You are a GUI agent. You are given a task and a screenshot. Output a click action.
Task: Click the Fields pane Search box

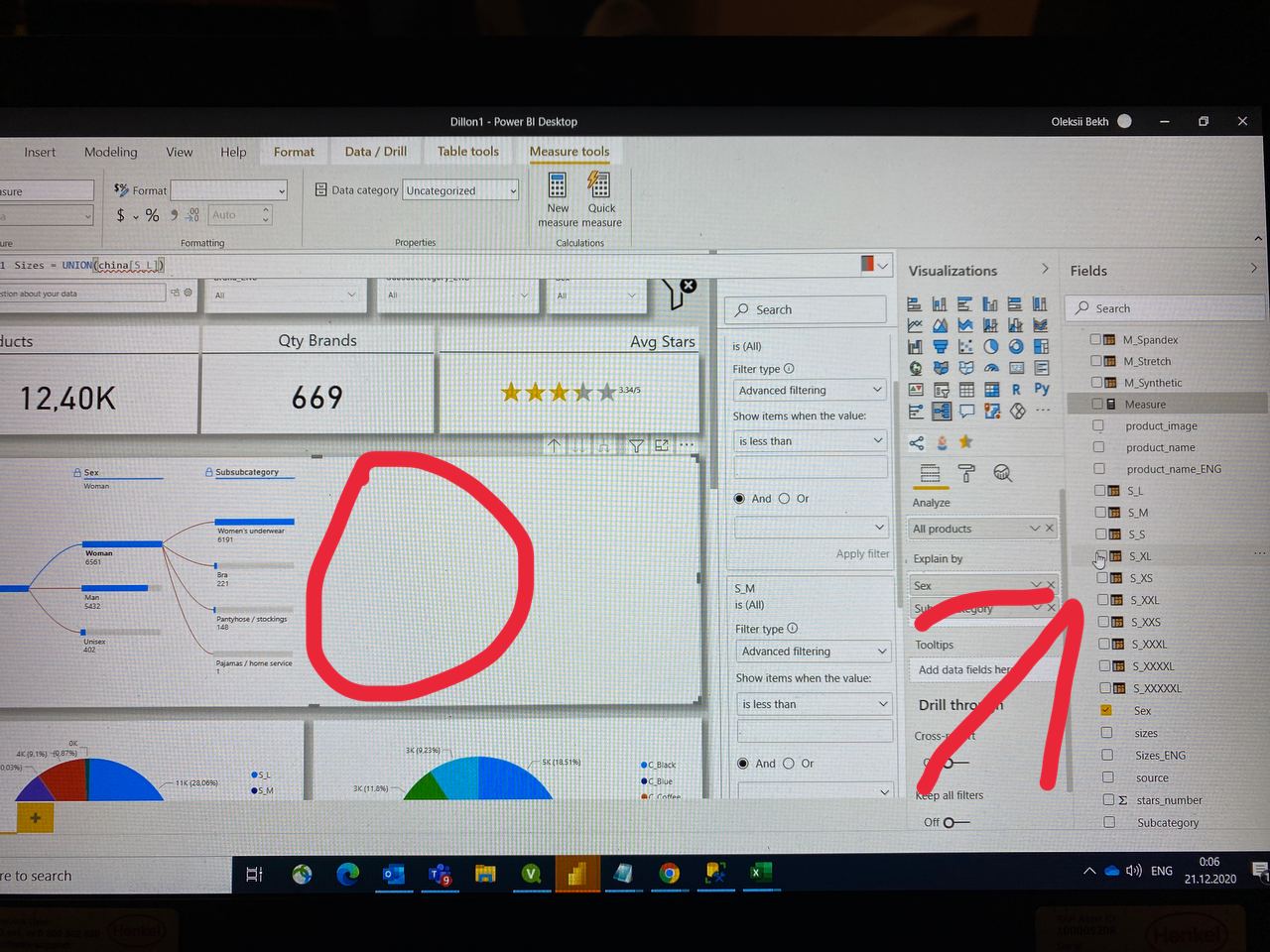pyautogui.click(x=1166, y=308)
